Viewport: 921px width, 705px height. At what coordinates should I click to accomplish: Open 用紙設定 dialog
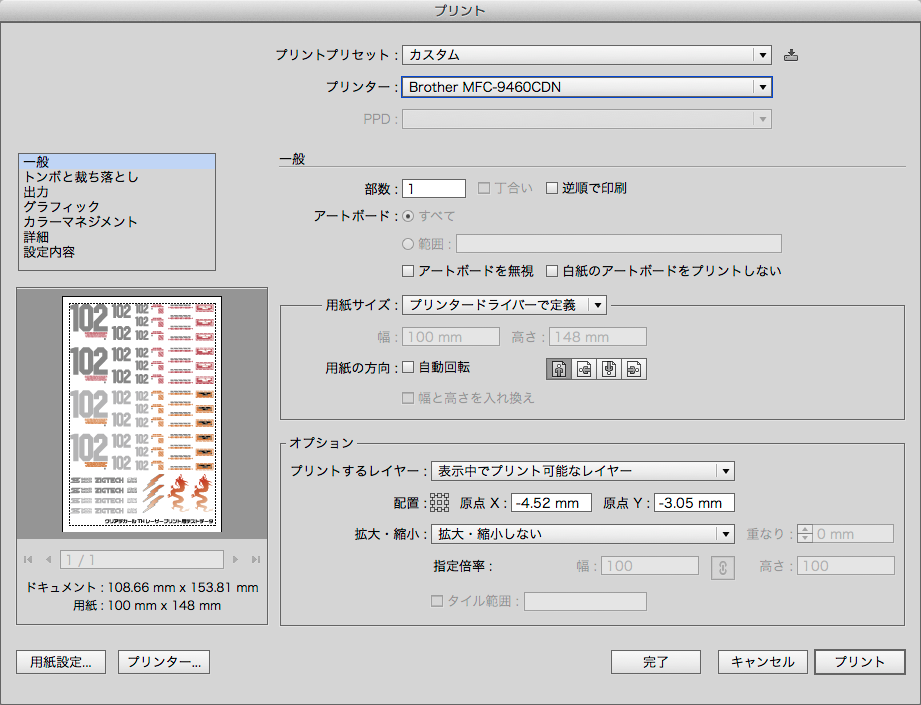click(60, 661)
